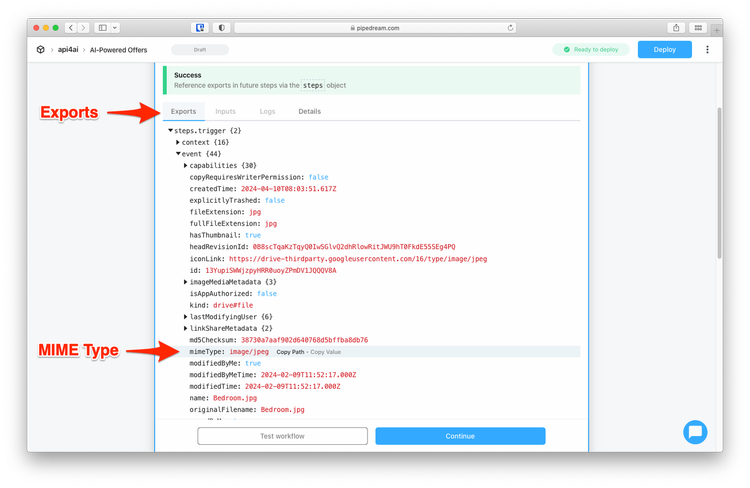Open AI-Powered Offers breadcrumb

point(119,50)
